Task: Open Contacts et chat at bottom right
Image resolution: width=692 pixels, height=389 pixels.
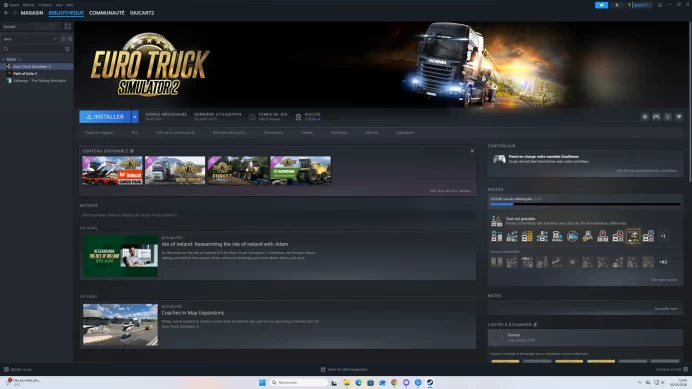Action: [671, 370]
